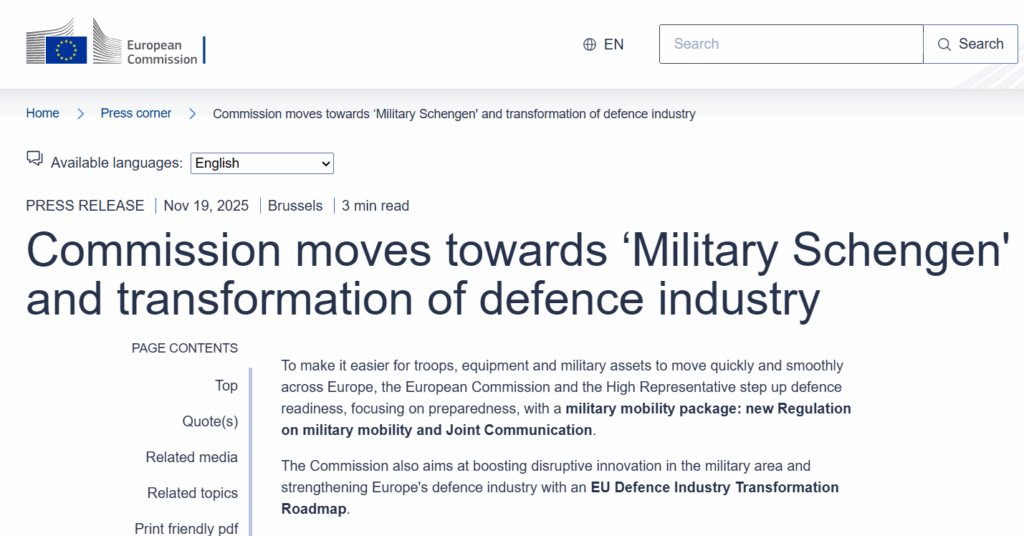This screenshot has height=536, width=1024.
Task: Click the Search button
Action: pos(970,44)
